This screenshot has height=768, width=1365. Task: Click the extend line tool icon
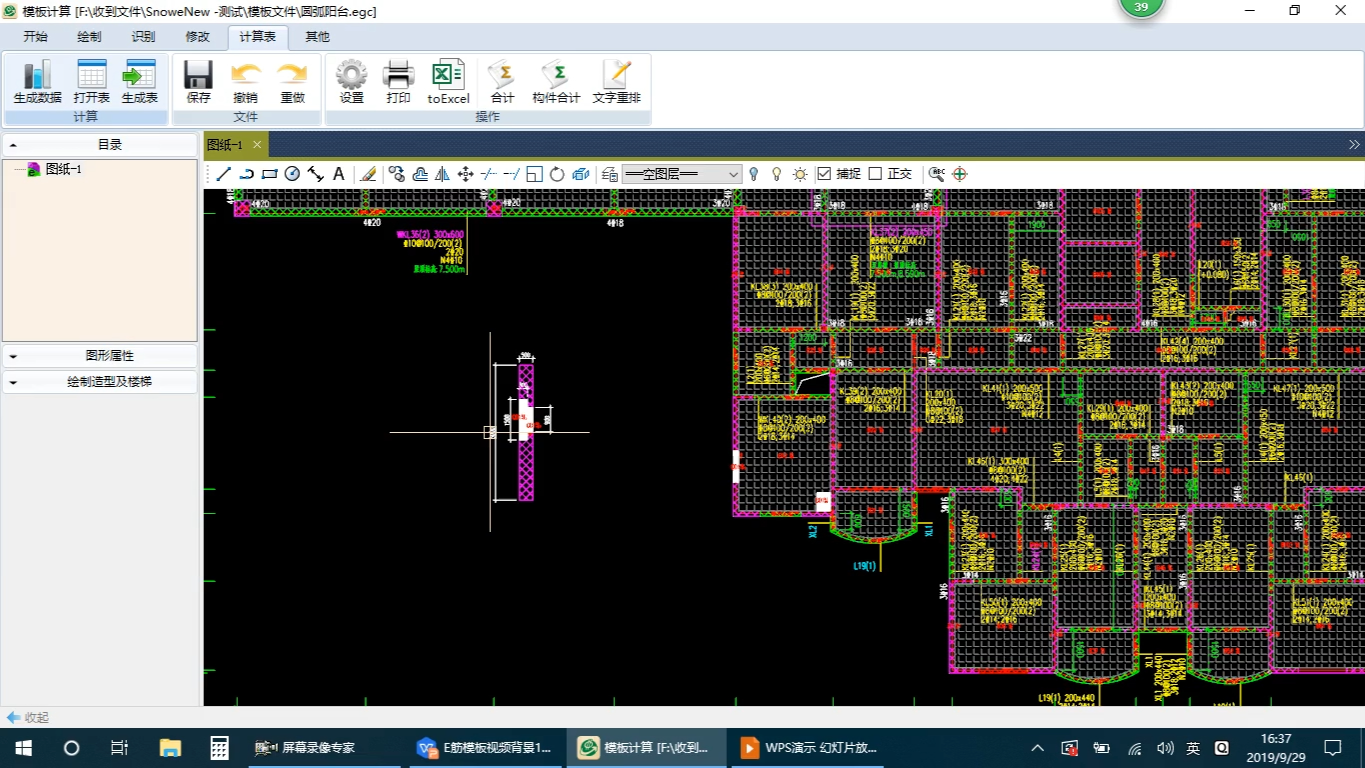pos(511,174)
